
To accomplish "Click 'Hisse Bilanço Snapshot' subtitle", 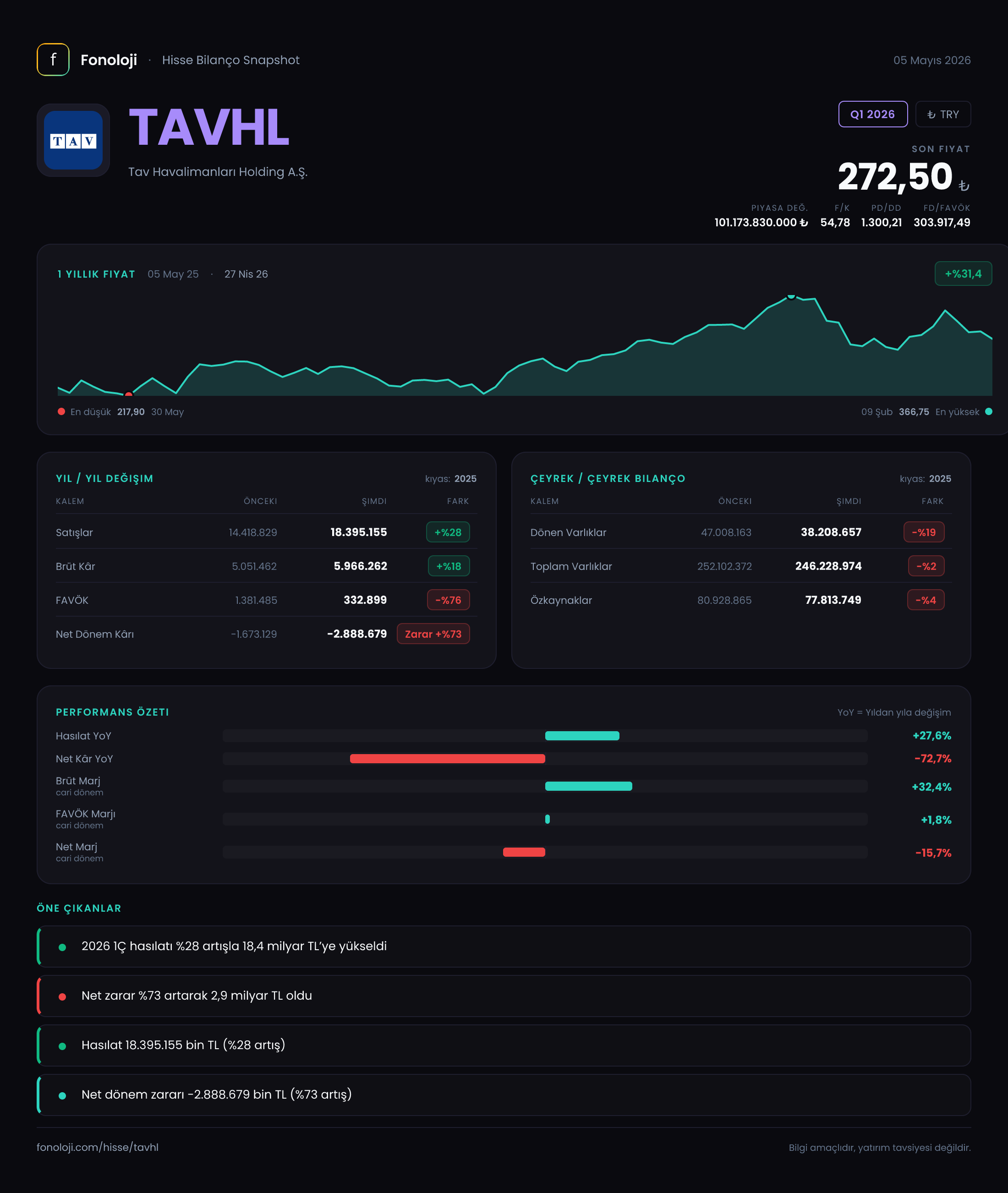I will point(230,60).
